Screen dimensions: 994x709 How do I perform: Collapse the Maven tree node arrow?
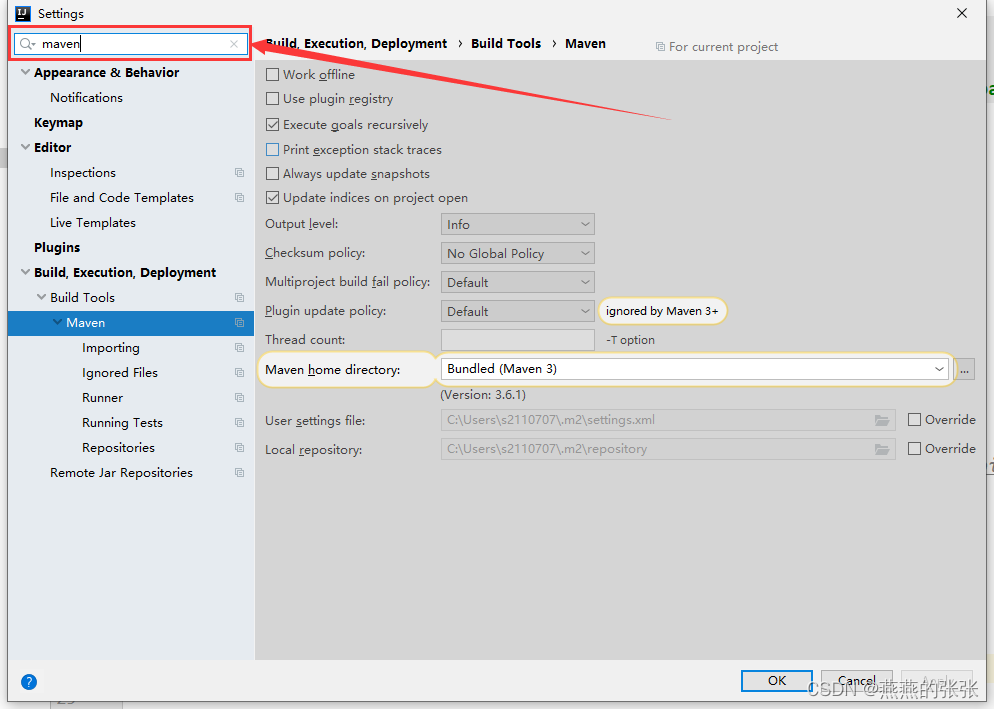pyautogui.click(x=58, y=322)
